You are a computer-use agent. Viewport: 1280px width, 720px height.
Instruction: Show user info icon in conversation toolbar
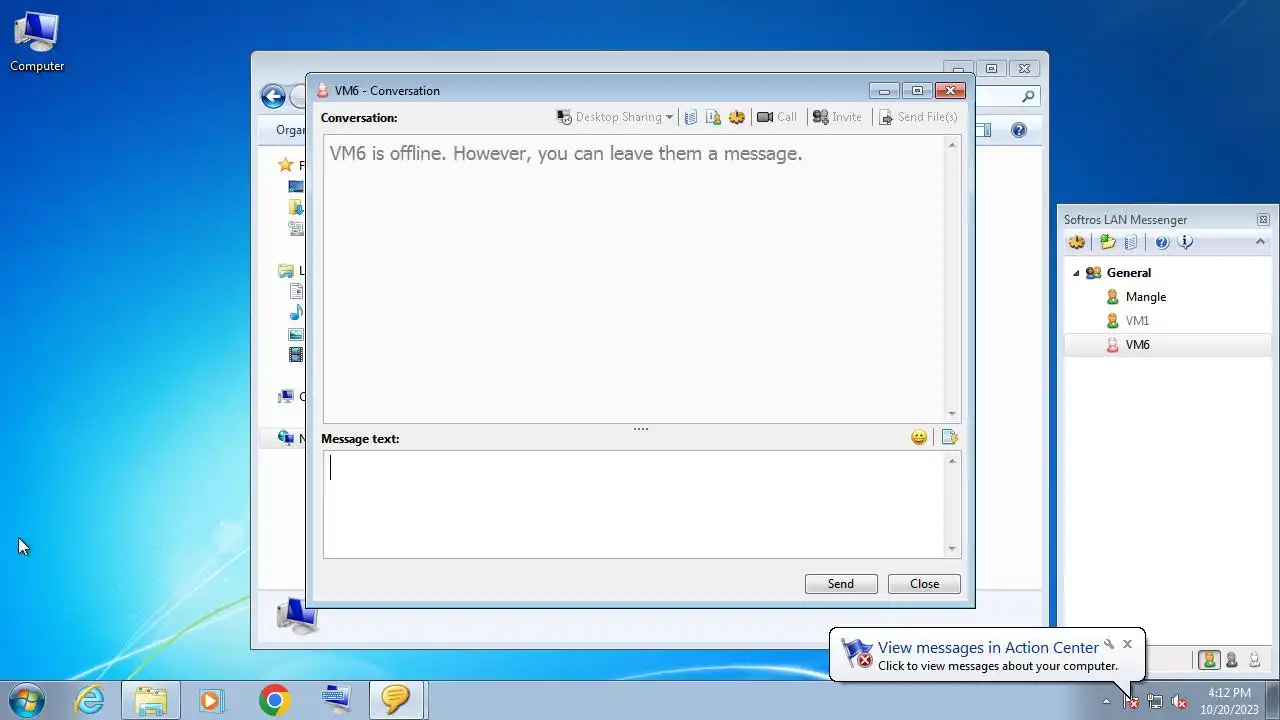click(713, 117)
